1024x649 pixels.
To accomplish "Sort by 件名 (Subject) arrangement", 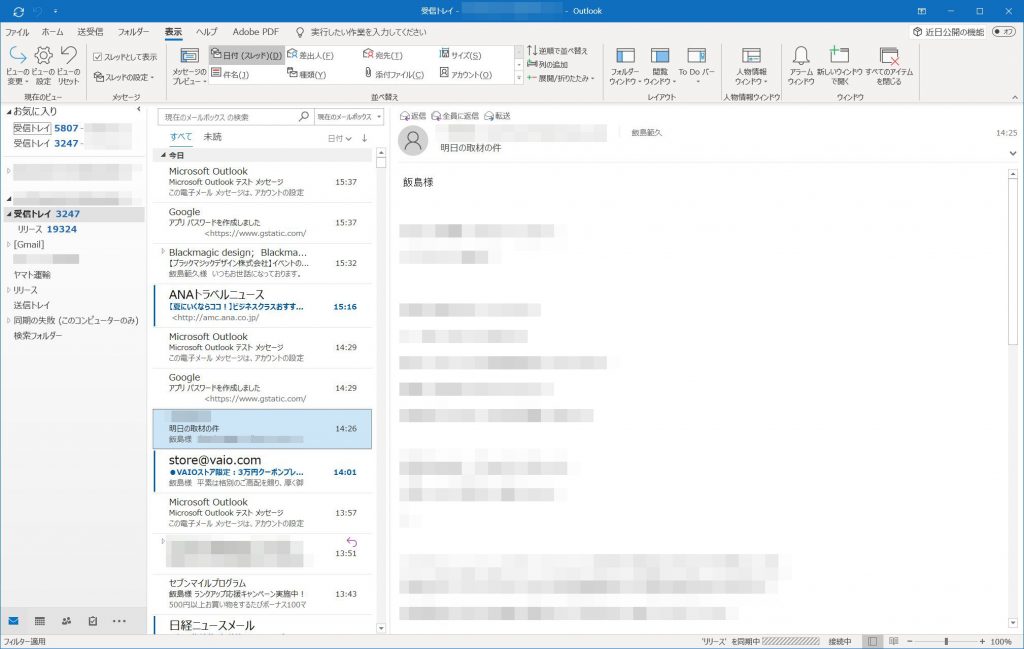I will pos(230,74).
